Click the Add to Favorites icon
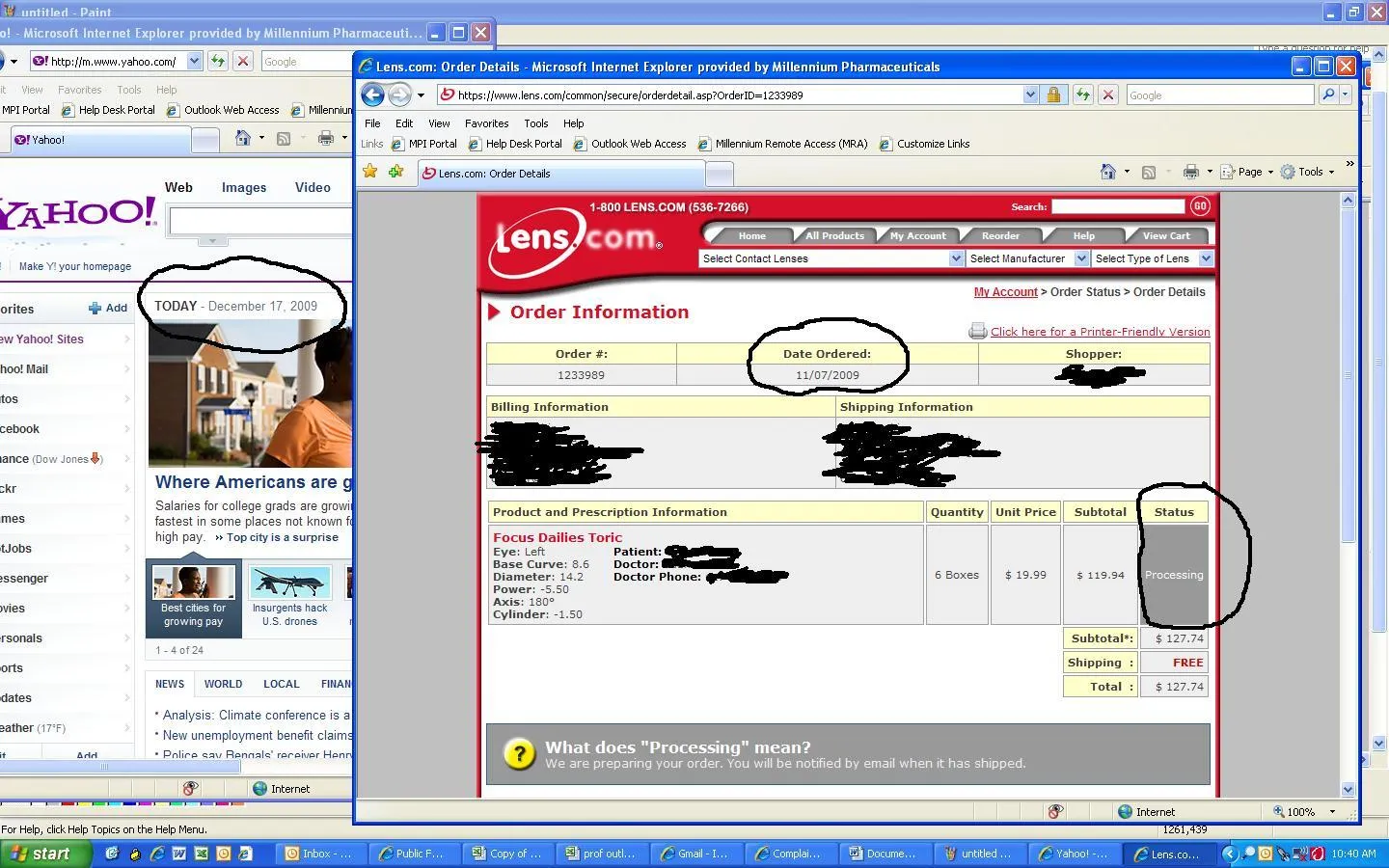This screenshot has width=1389, height=868. pyautogui.click(x=395, y=172)
